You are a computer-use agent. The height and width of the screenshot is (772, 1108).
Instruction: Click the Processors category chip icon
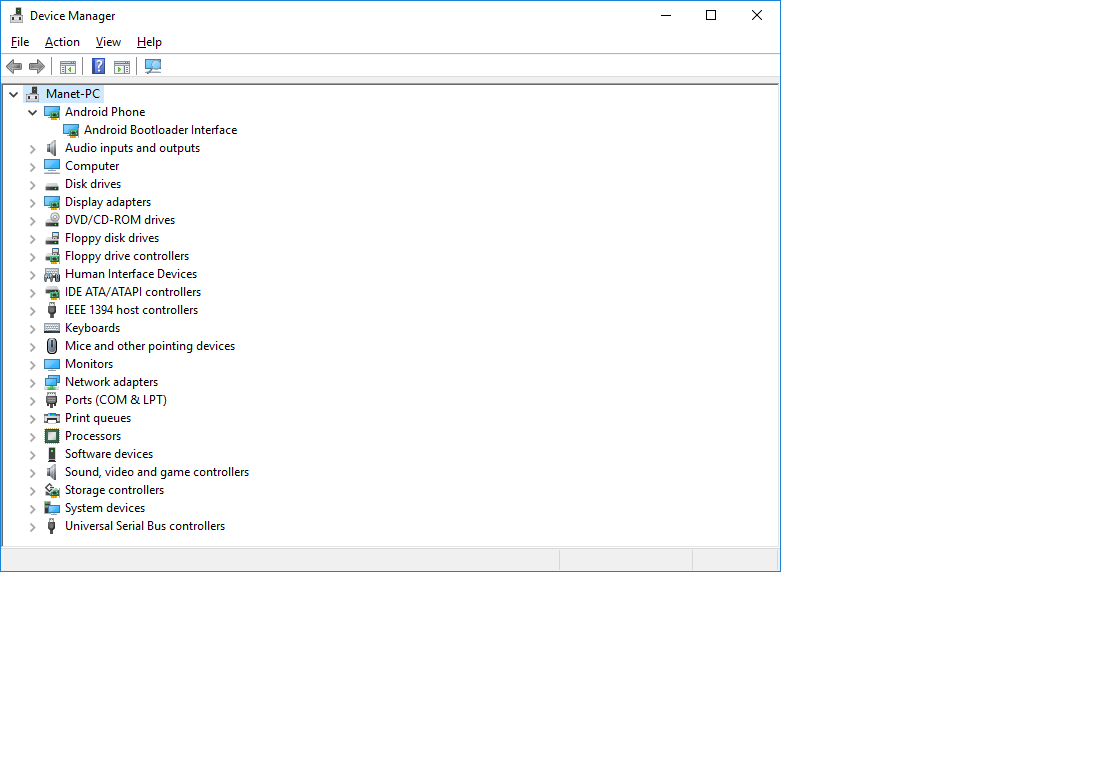pos(52,436)
